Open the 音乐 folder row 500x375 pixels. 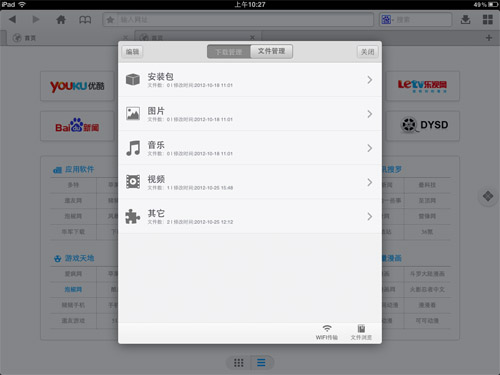click(250, 148)
